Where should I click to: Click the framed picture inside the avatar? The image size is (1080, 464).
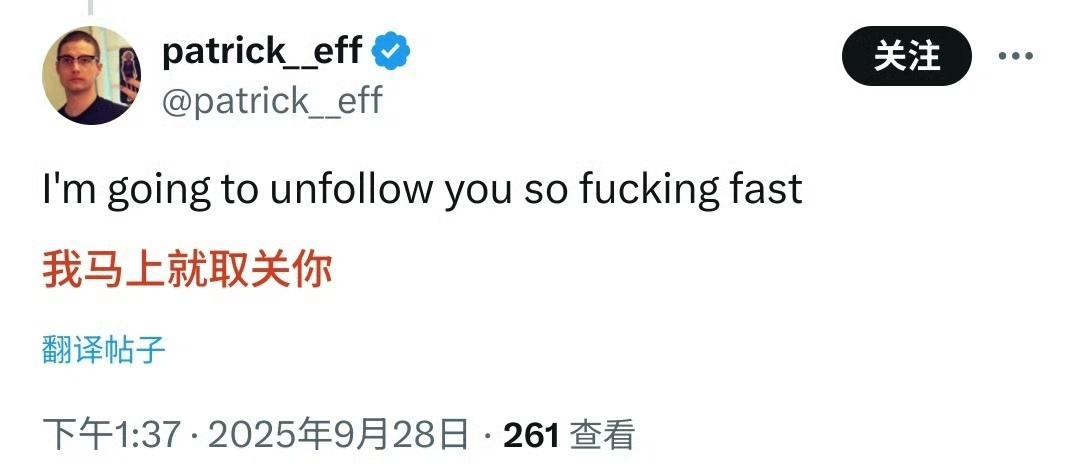[x=129, y=76]
